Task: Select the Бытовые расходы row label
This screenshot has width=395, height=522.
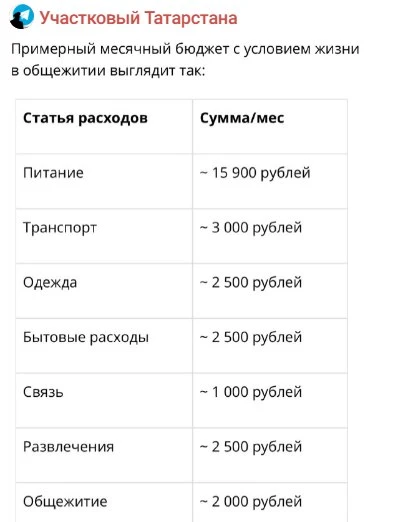Action: [x=86, y=337]
